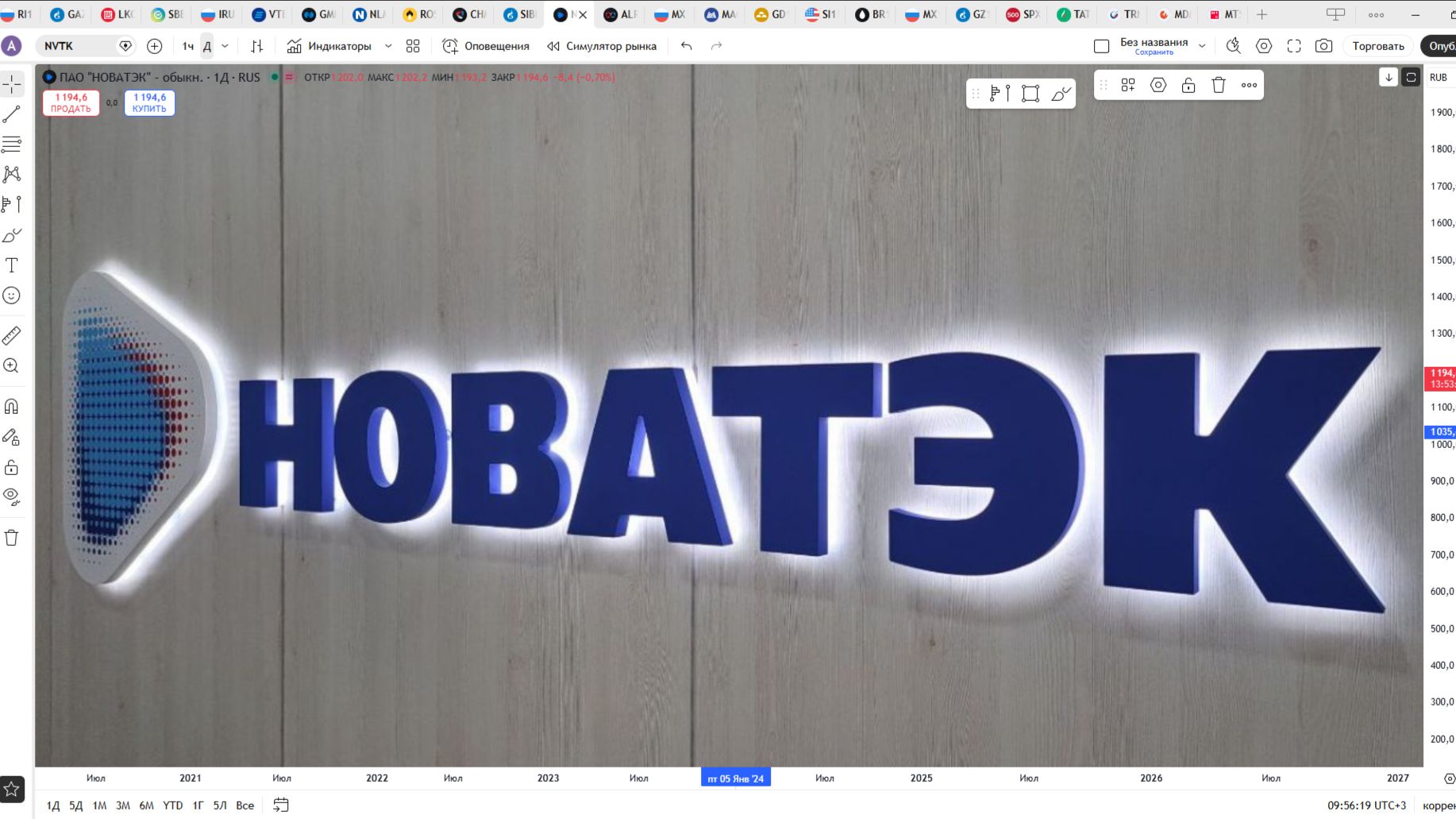The image size is (1456, 819).
Task: Toggle magnet mode in the left toolbar
Action: (x=12, y=406)
